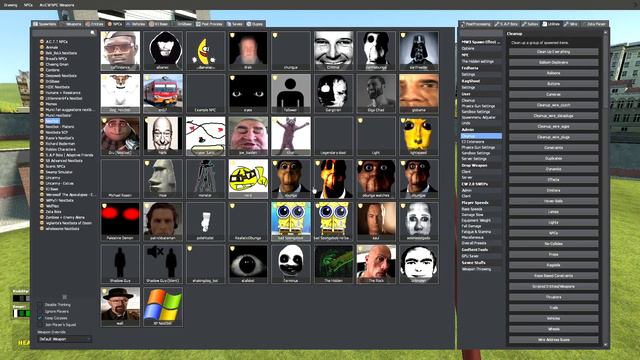Viewport: 640px width, 360px height.
Task: Click the Balloons cleanup button
Action: (553, 73)
